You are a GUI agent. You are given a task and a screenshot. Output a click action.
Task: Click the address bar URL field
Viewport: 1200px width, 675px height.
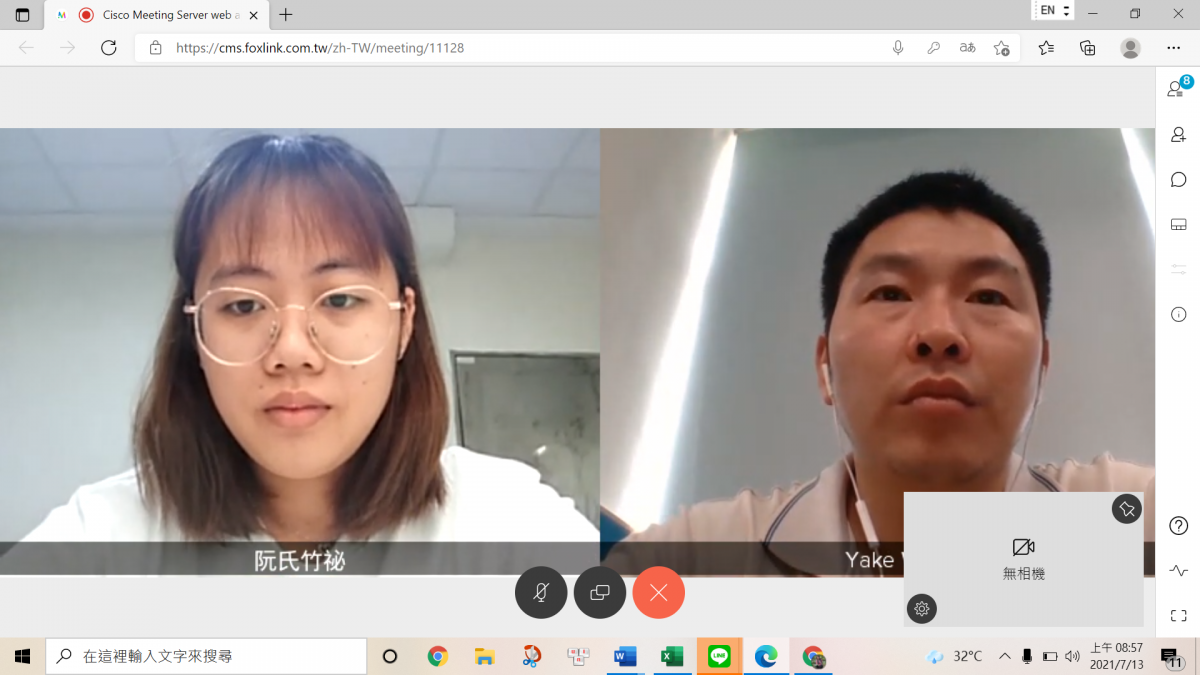click(500, 48)
